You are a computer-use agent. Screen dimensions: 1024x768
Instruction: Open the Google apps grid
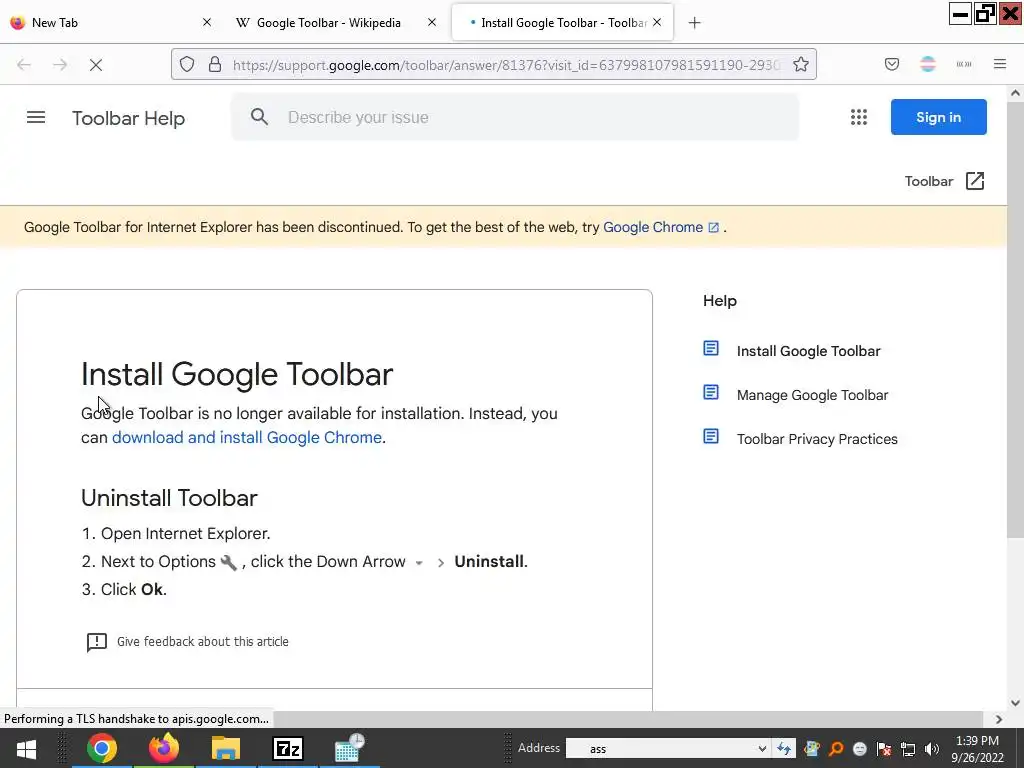coord(859,117)
